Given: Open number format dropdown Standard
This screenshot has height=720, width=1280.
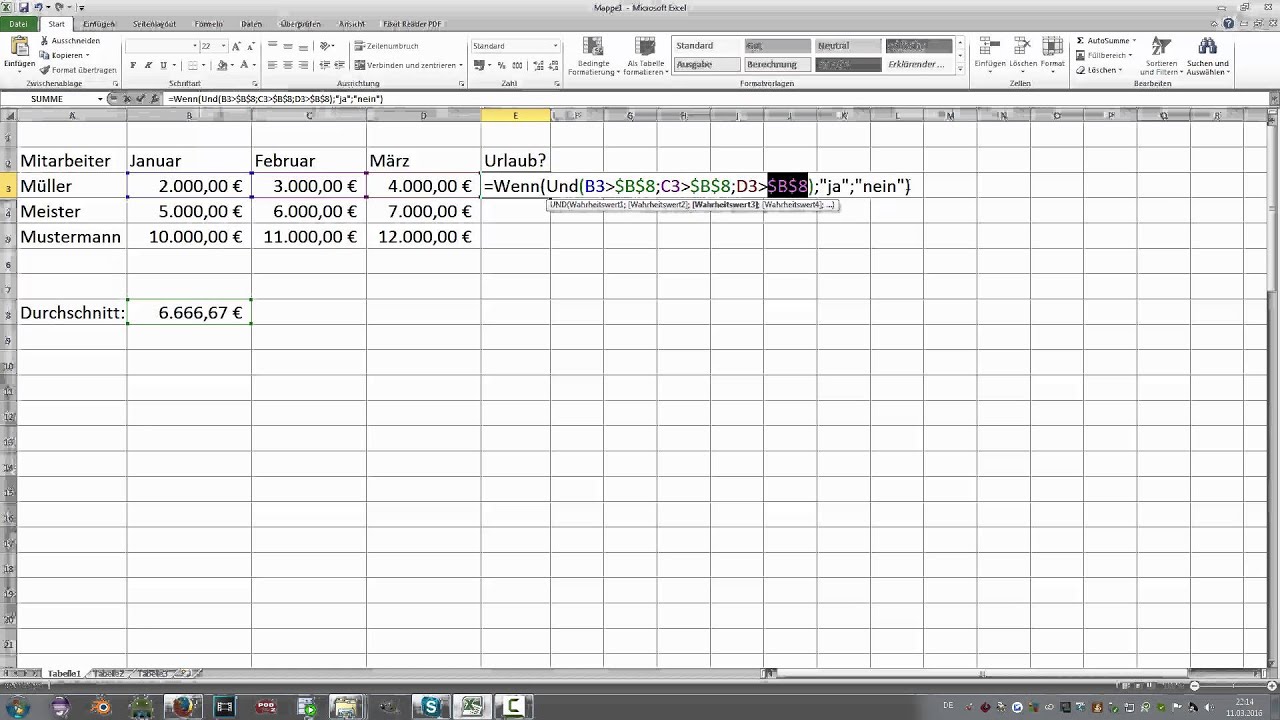Looking at the screenshot, I should click(555, 46).
